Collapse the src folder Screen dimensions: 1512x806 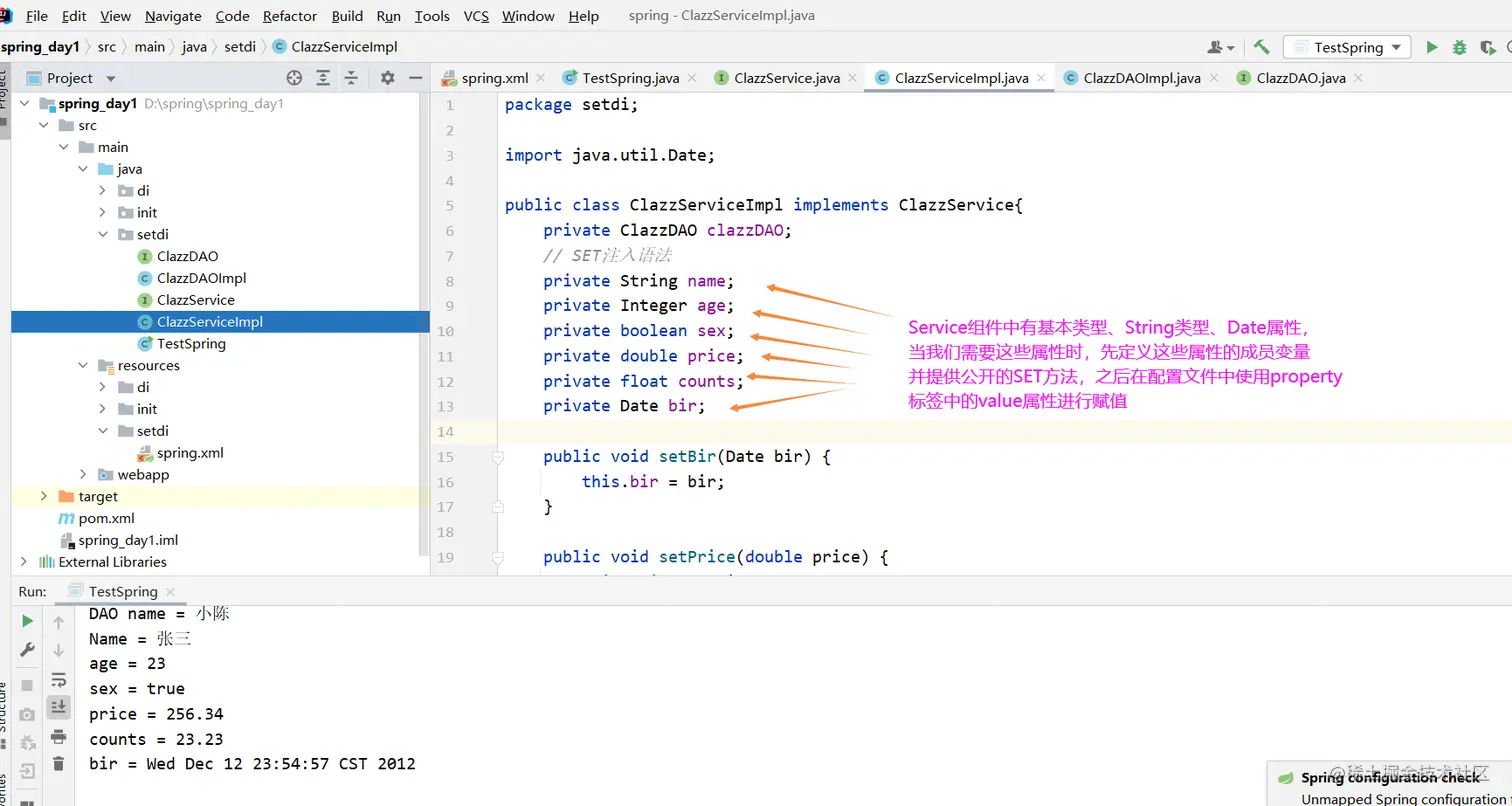click(43, 126)
